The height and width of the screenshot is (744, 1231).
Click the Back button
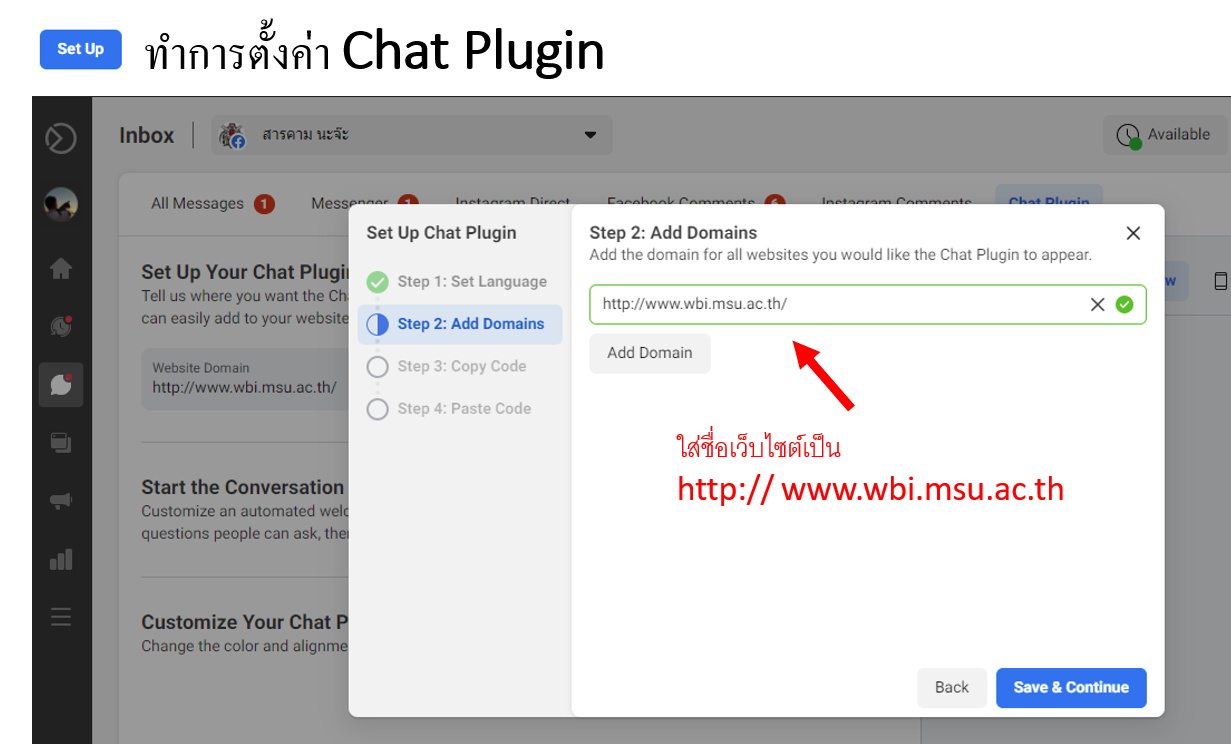952,688
